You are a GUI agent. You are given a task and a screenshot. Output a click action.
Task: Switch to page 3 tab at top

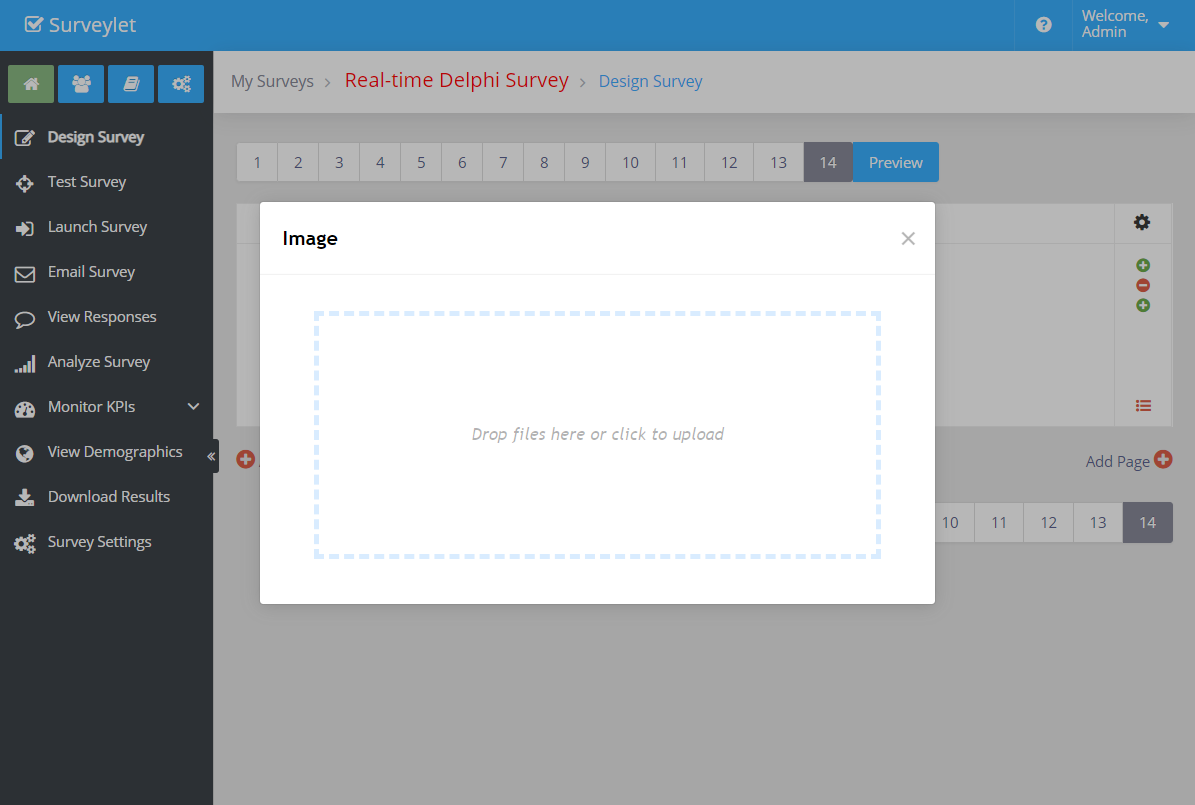tap(339, 162)
